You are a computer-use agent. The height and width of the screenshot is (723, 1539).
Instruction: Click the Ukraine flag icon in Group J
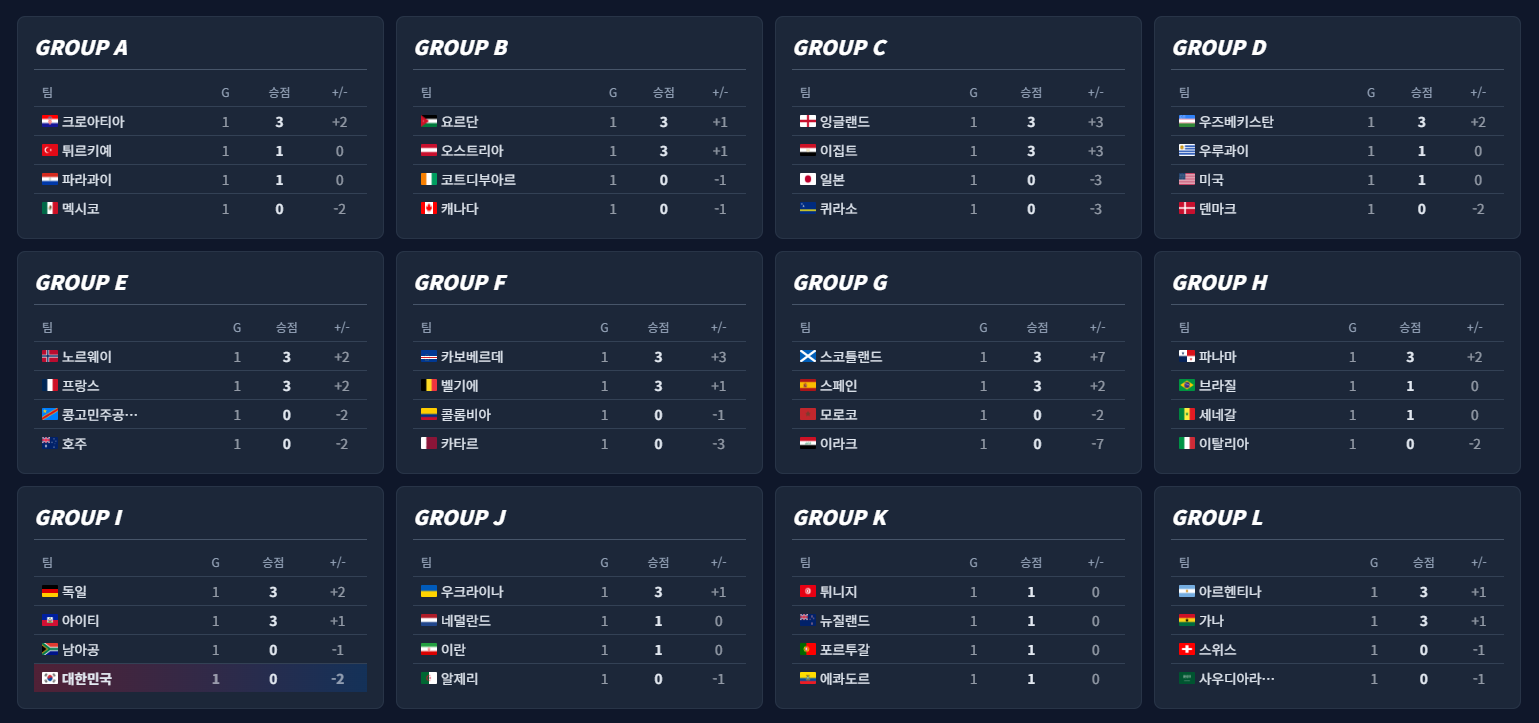pos(429,592)
